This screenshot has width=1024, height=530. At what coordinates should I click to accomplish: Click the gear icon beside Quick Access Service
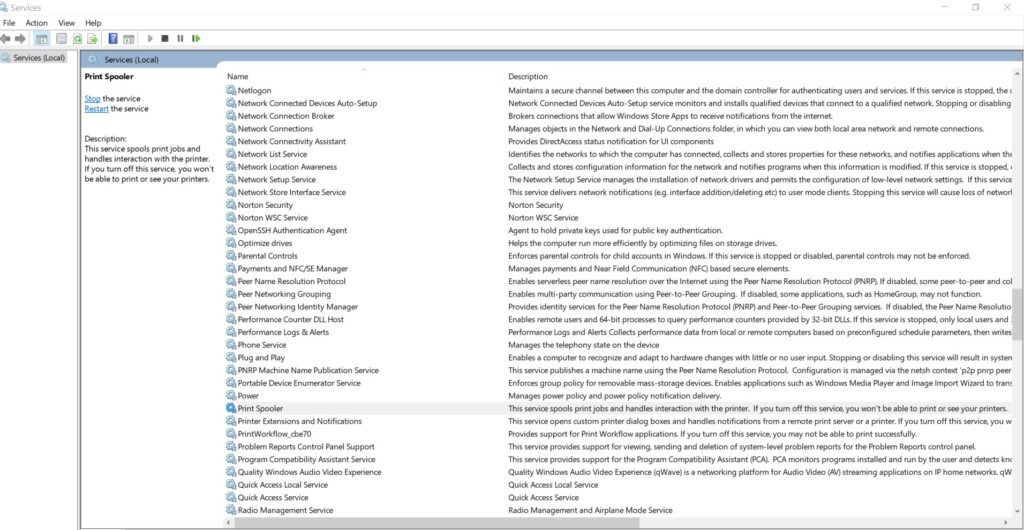coord(231,497)
